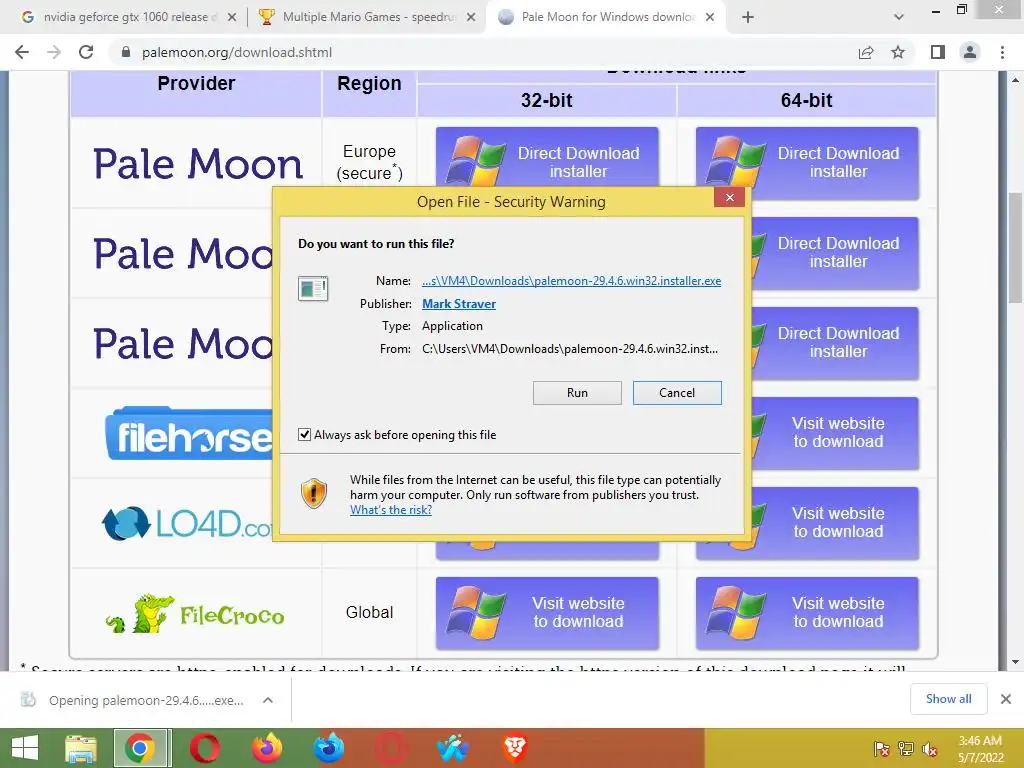The width and height of the screenshot is (1024, 768).
Task: Click the scrollbar down arrow
Action: (x=1016, y=662)
